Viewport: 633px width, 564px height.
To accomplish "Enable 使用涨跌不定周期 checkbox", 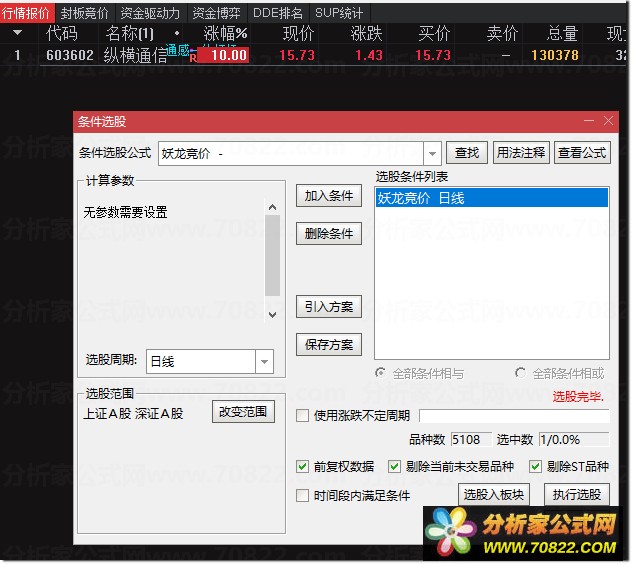I will [x=302, y=416].
